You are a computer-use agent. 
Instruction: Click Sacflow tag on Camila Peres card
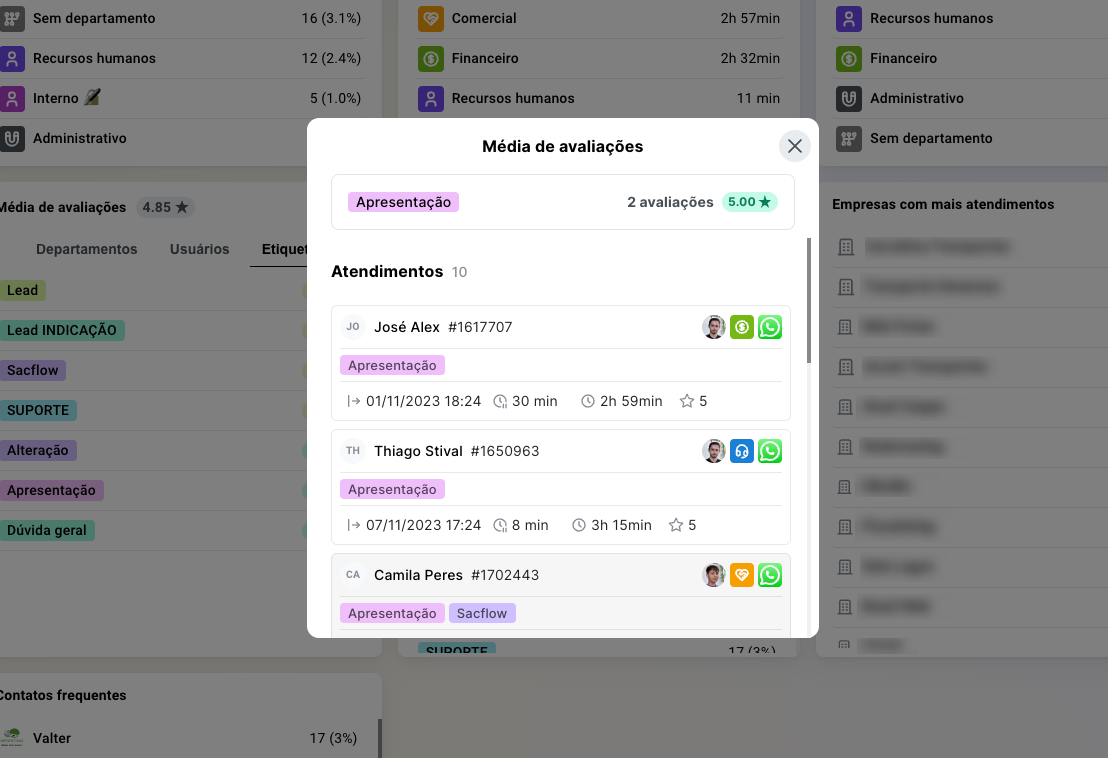point(482,613)
